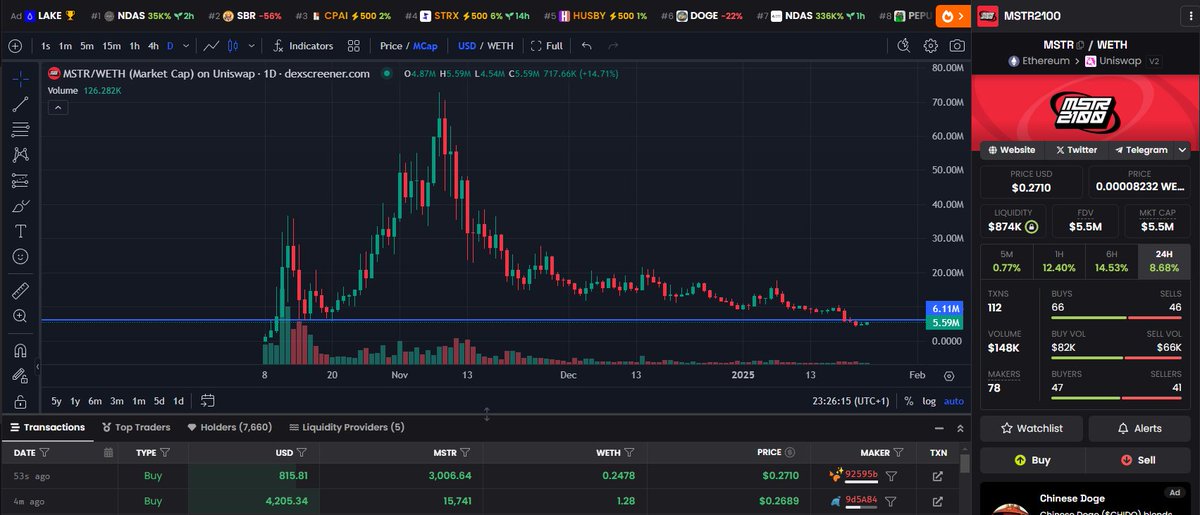The image size is (1200, 515).
Task: Switch chart to MCap mode
Action: pyautogui.click(x=426, y=46)
